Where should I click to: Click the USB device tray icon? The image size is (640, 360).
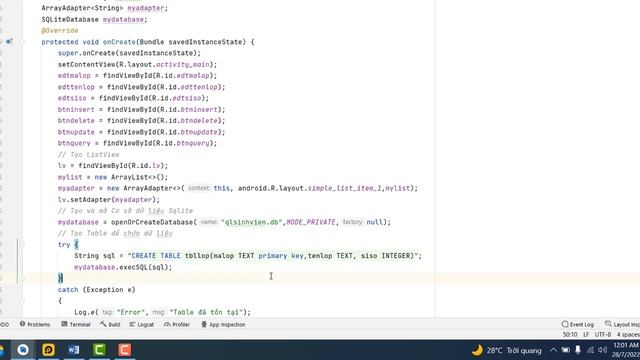(x=578, y=350)
